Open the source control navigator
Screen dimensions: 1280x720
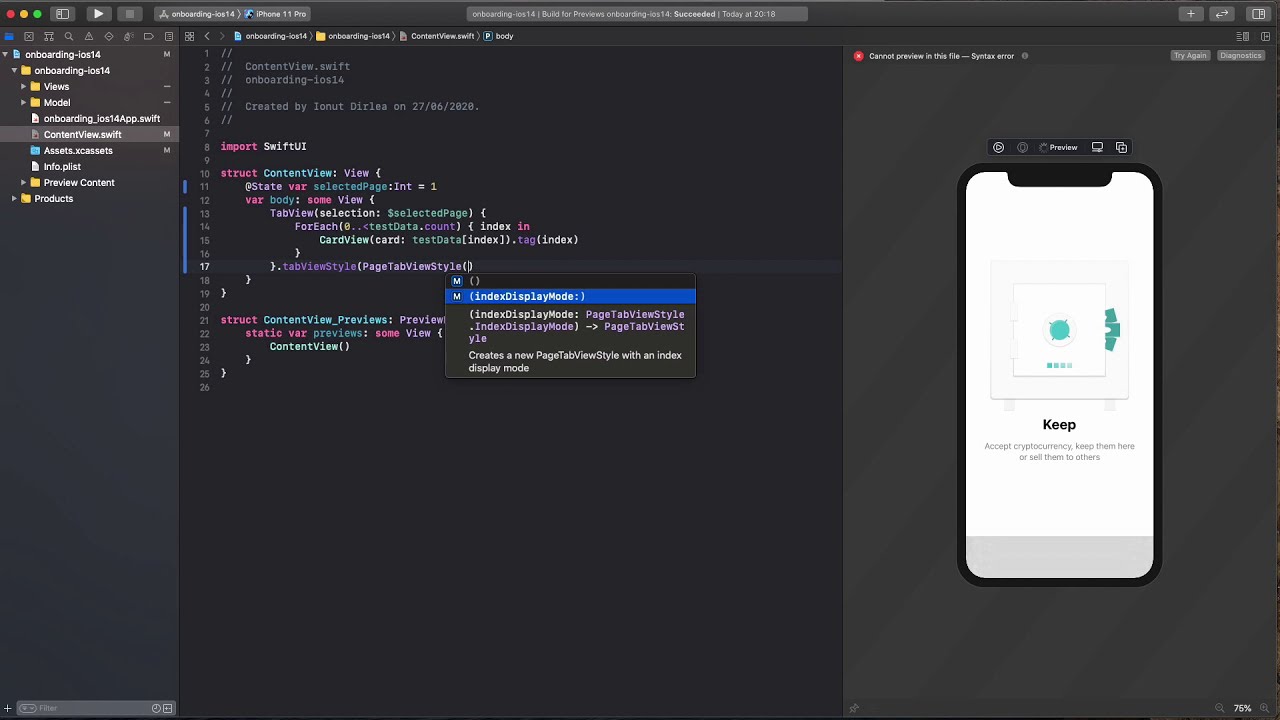[30, 36]
